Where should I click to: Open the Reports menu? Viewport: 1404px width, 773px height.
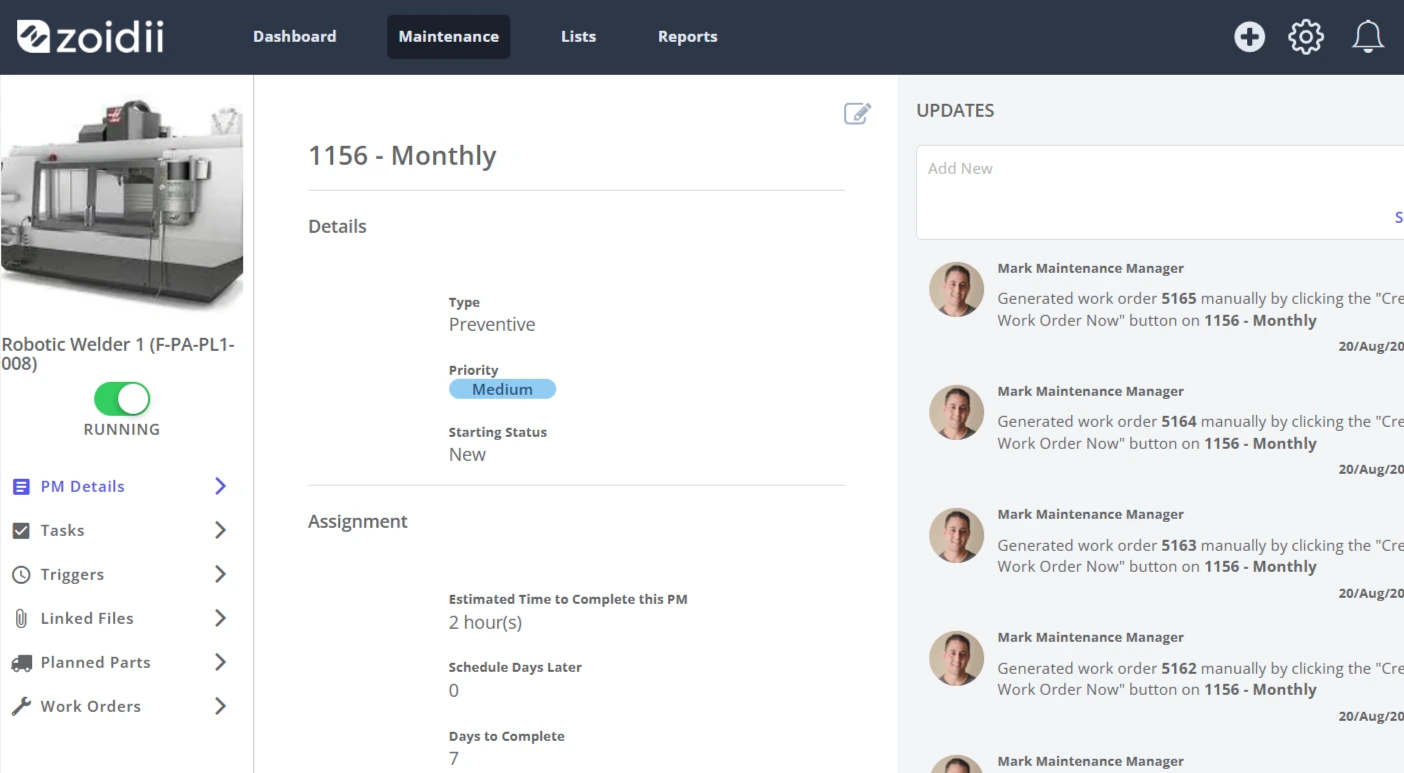click(x=687, y=37)
